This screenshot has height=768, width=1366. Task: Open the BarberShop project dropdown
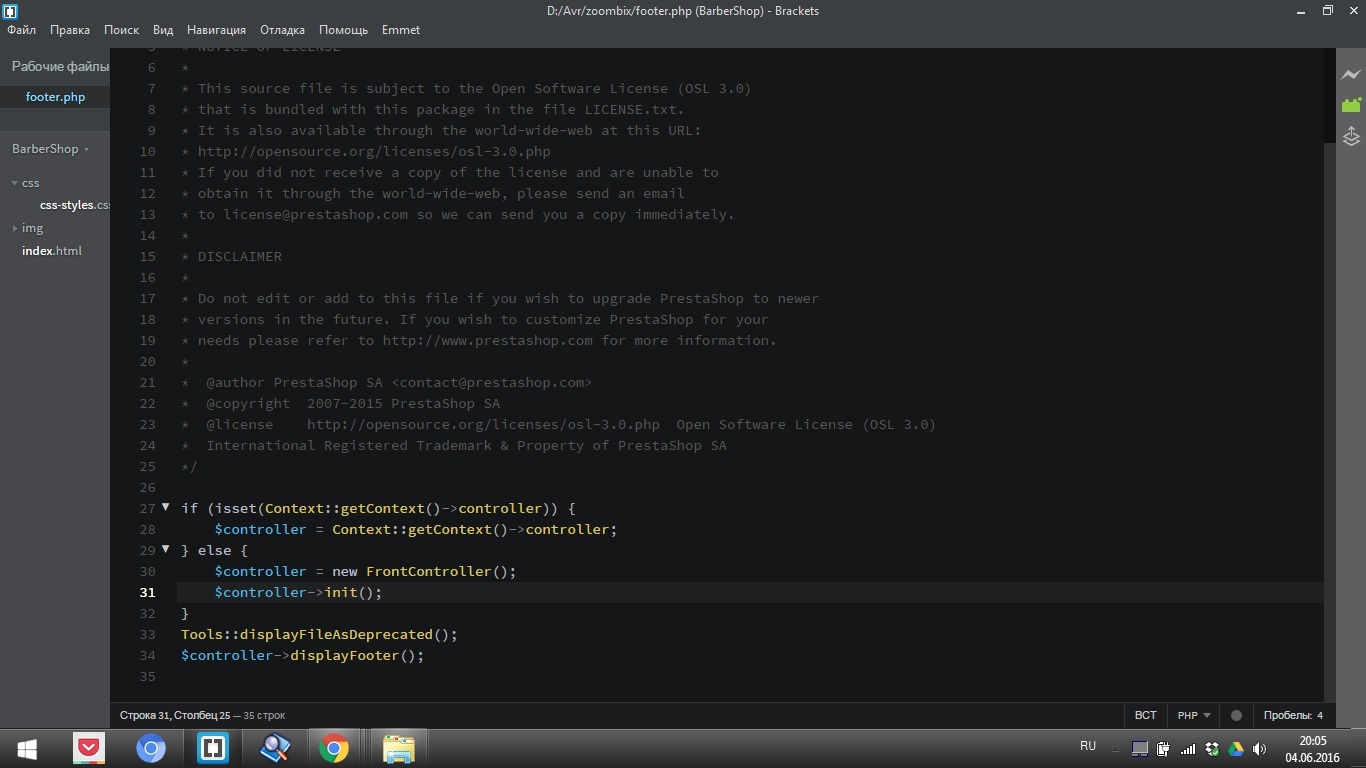click(x=51, y=148)
